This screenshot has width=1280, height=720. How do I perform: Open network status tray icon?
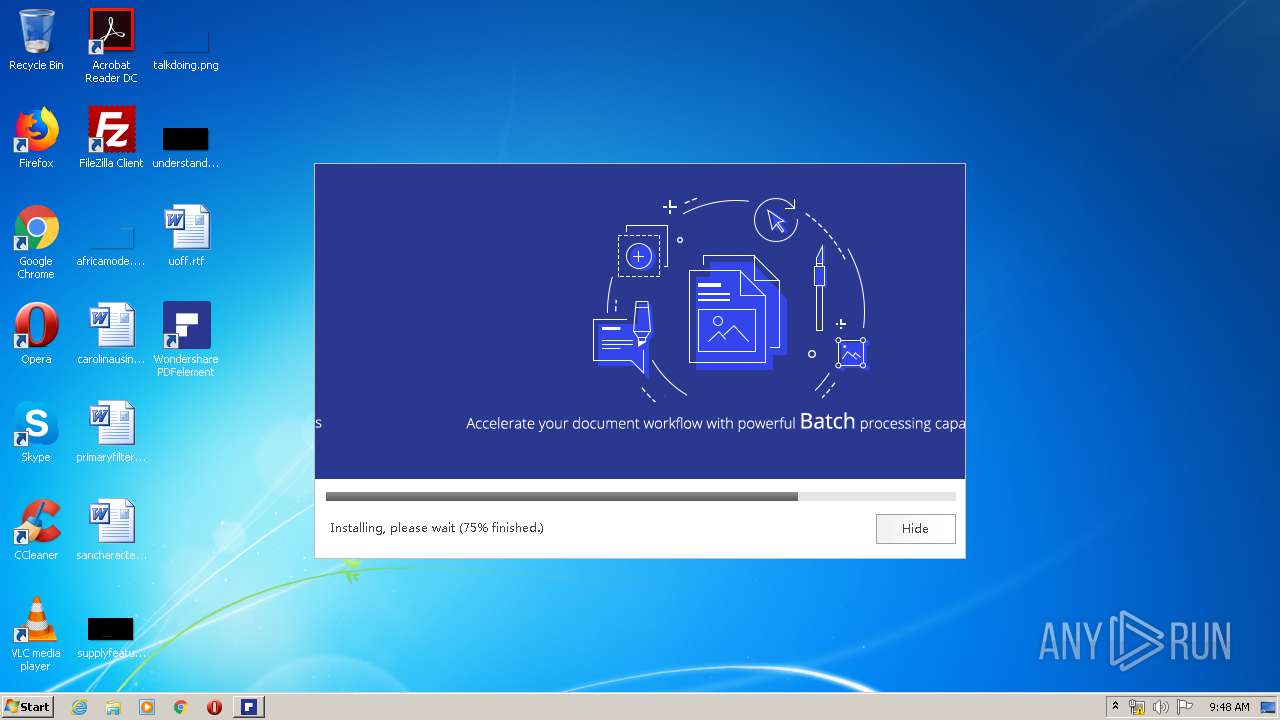[x=1137, y=707]
